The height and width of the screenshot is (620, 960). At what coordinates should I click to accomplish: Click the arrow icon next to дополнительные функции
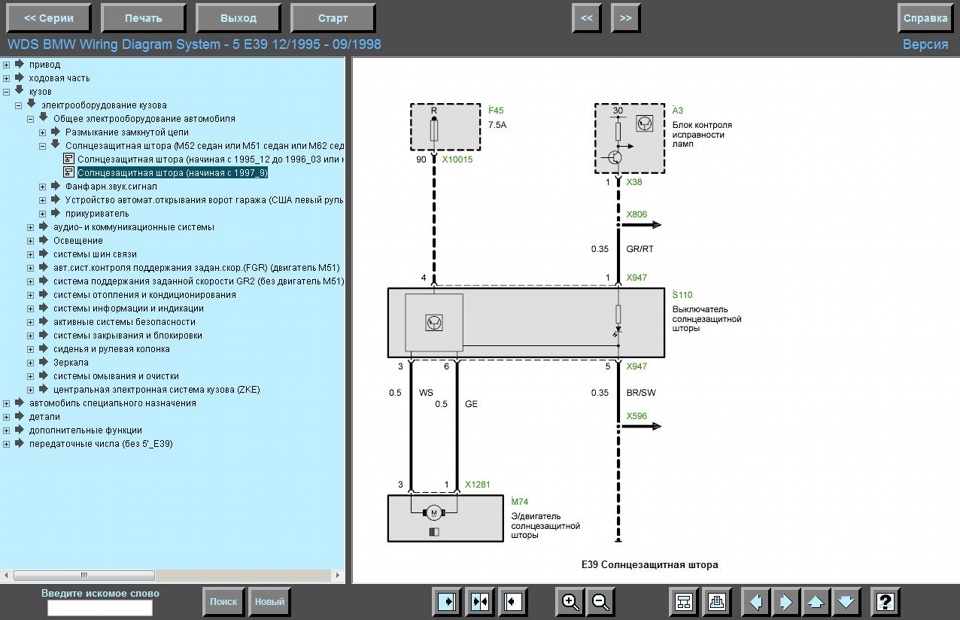pyautogui.click(x=20, y=429)
